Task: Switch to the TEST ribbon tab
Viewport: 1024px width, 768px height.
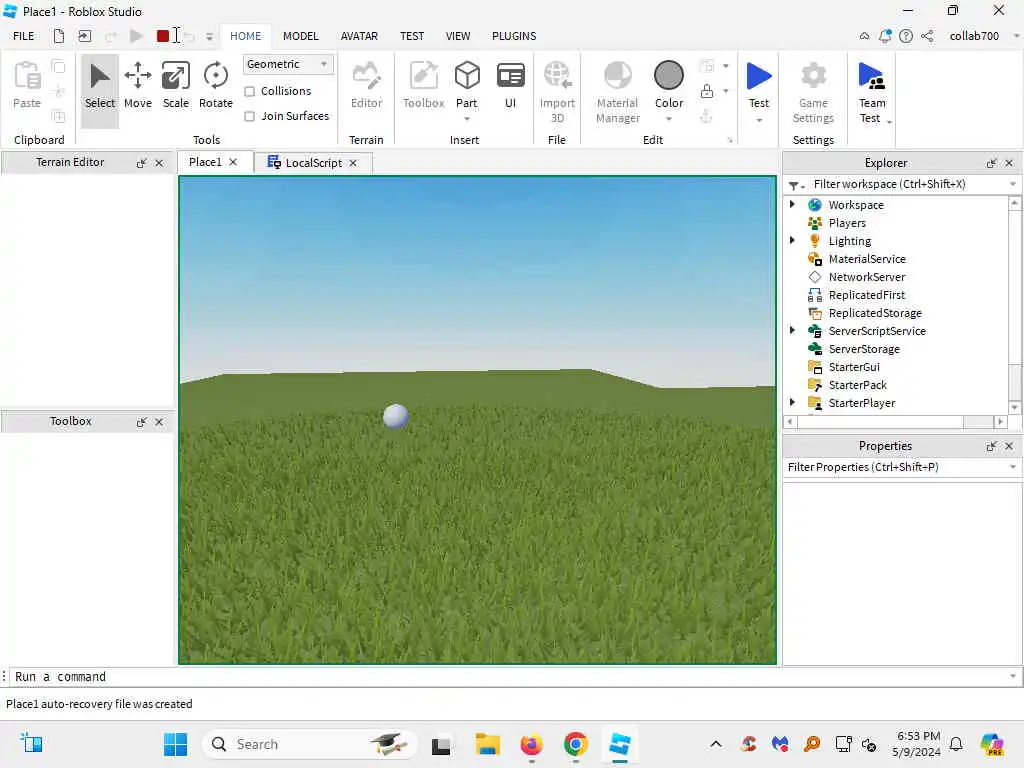Action: [411, 36]
